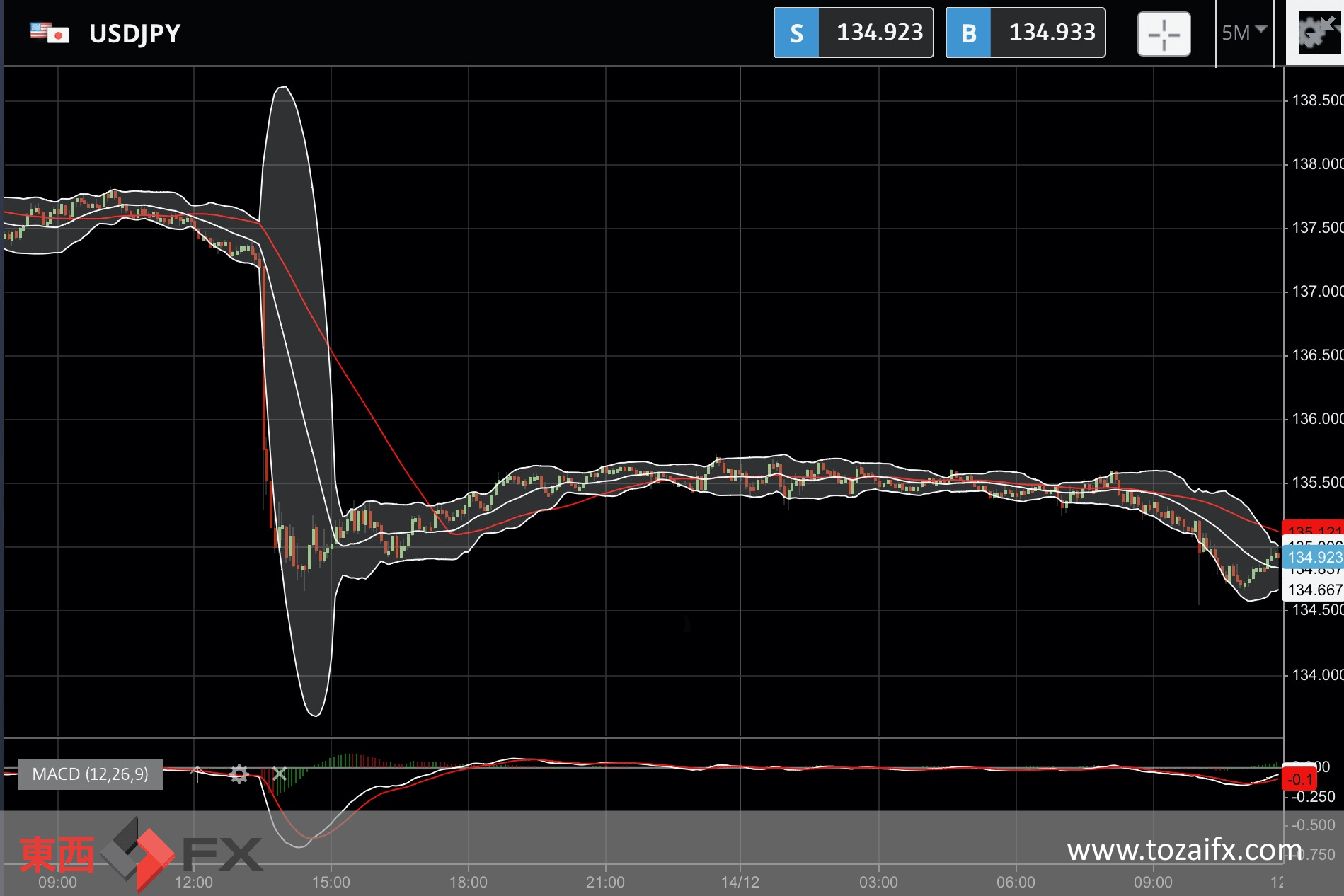Click the Tozai FX logo

pos(140,853)
